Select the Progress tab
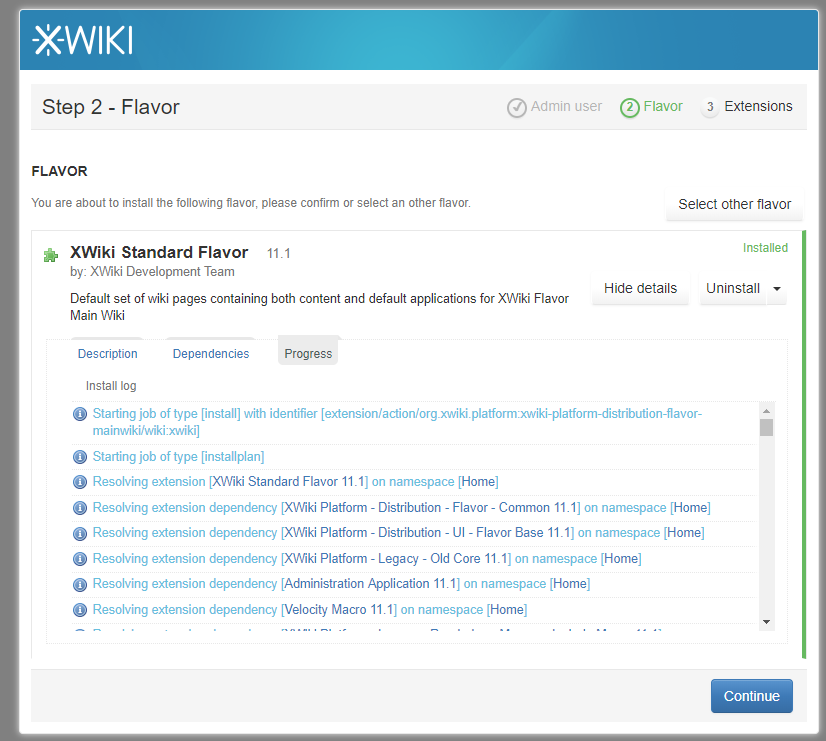This screenshot has width=826, height=741. tap(308, 353)
